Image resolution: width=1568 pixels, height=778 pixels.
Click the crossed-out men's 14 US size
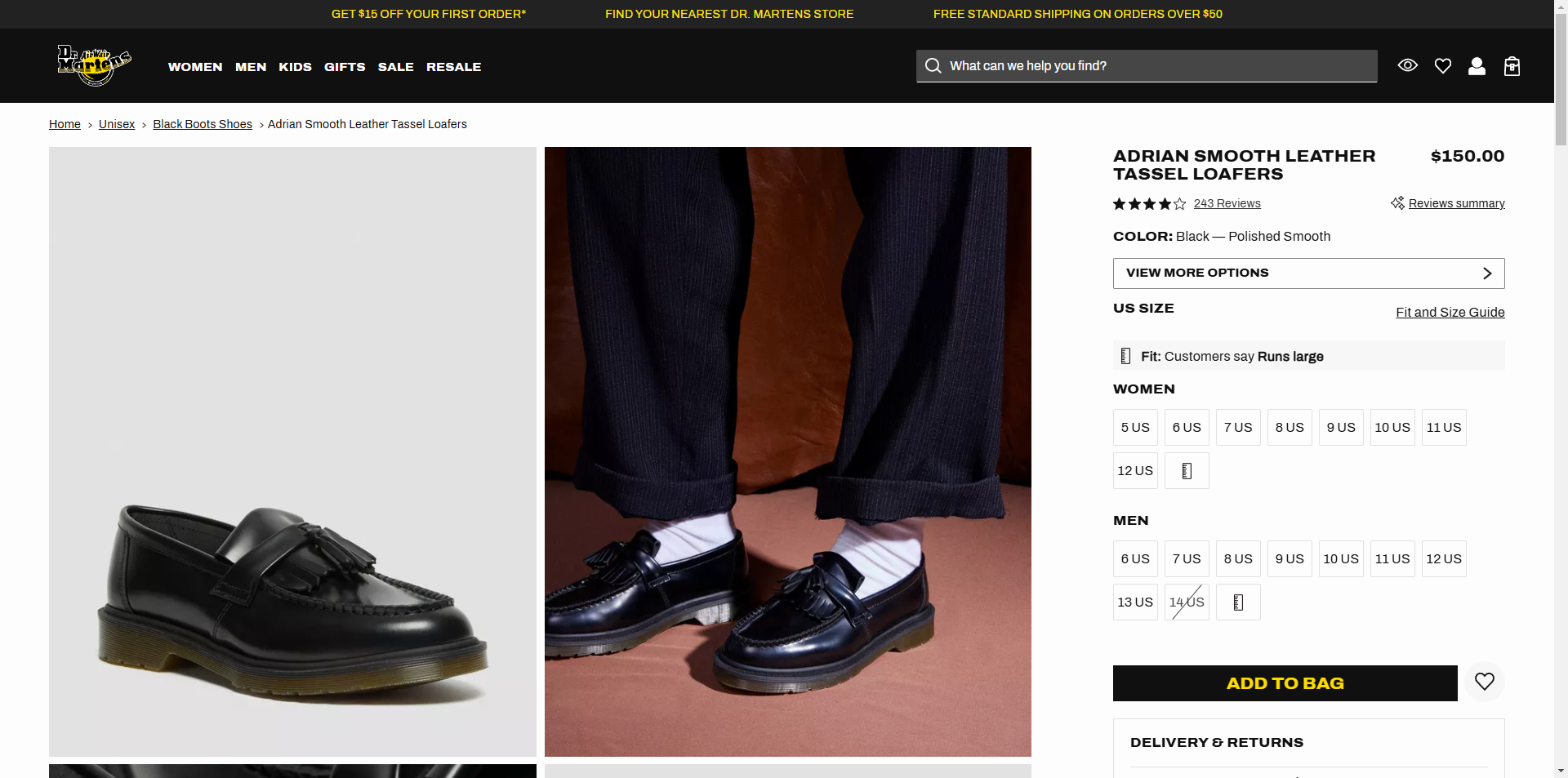(x=1187, y=602)
